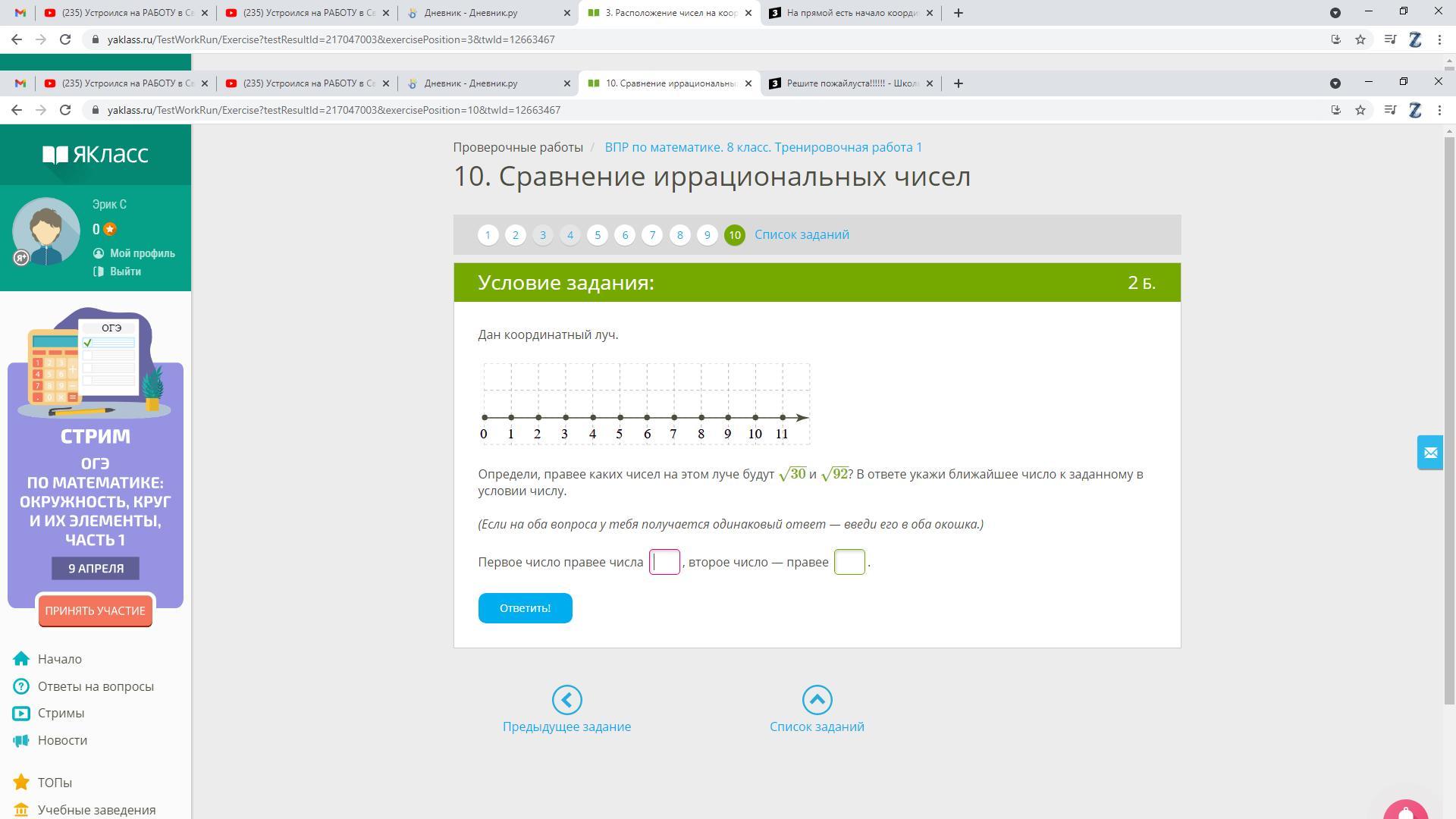
Task: Click the bookmark star in the address bar
Action: point(1360,110)
